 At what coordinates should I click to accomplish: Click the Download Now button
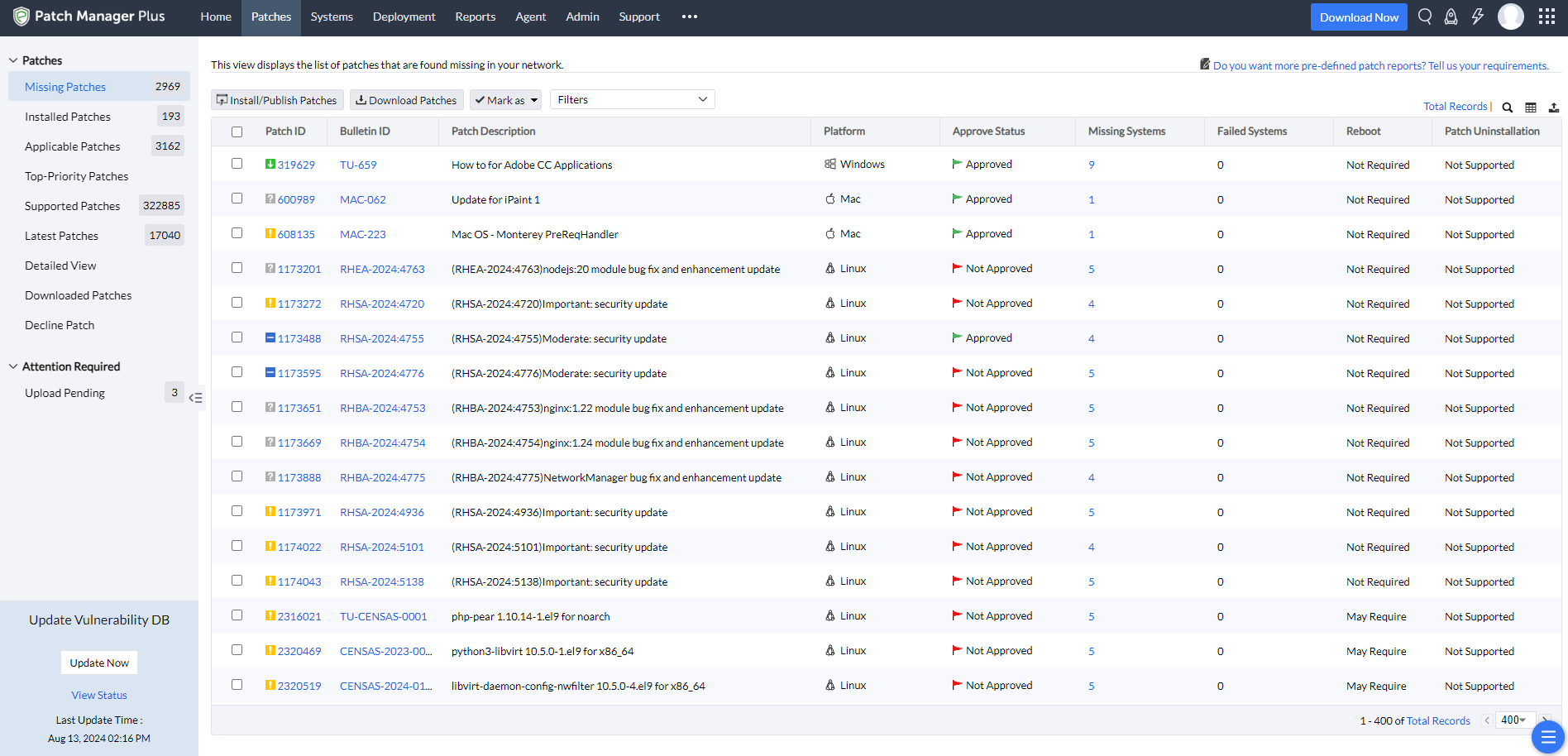[x=1359, y=17]
